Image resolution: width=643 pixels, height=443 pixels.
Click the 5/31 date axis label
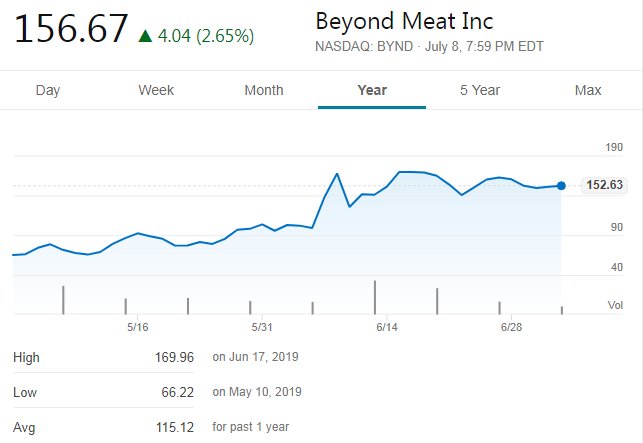[262, 327]
